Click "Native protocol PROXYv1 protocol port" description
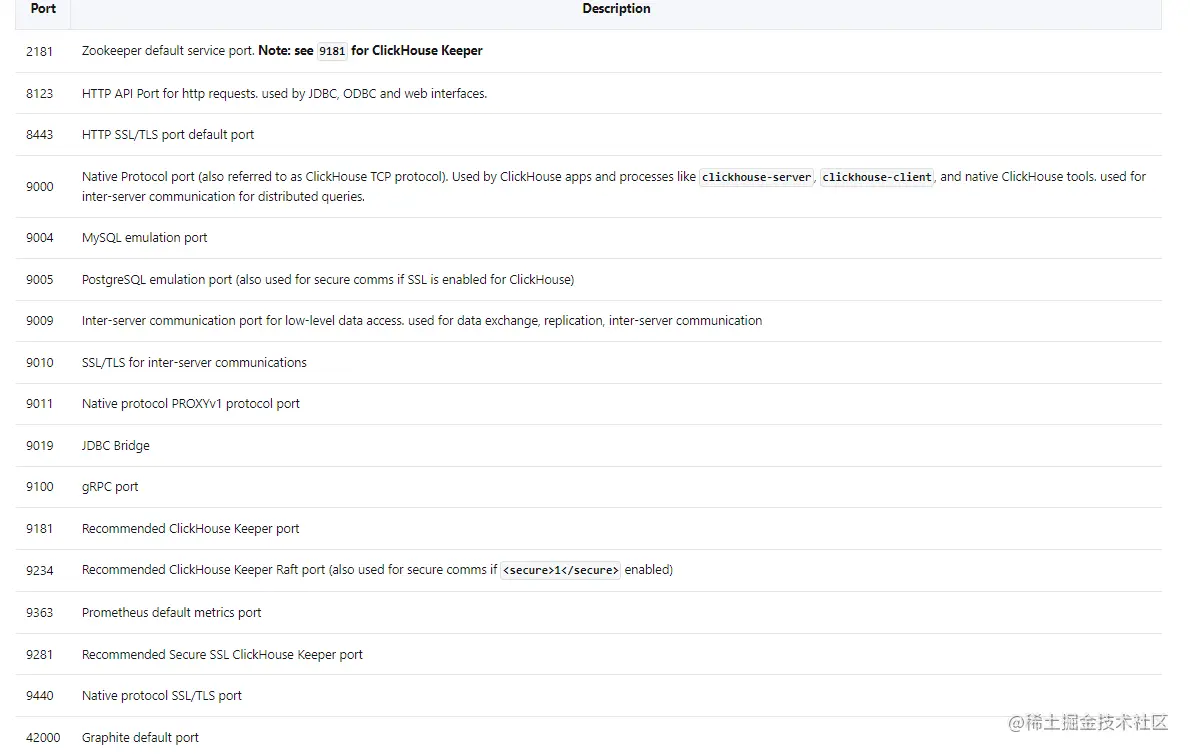Viewport: 1190px width, 754px height. 191,404
